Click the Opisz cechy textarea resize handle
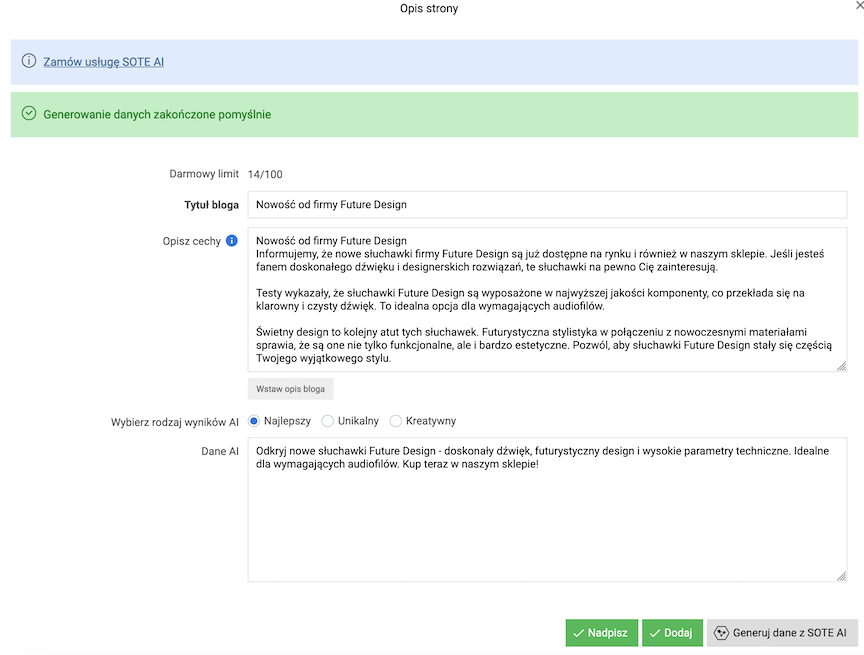864x655 pixels. pos(841,366)
